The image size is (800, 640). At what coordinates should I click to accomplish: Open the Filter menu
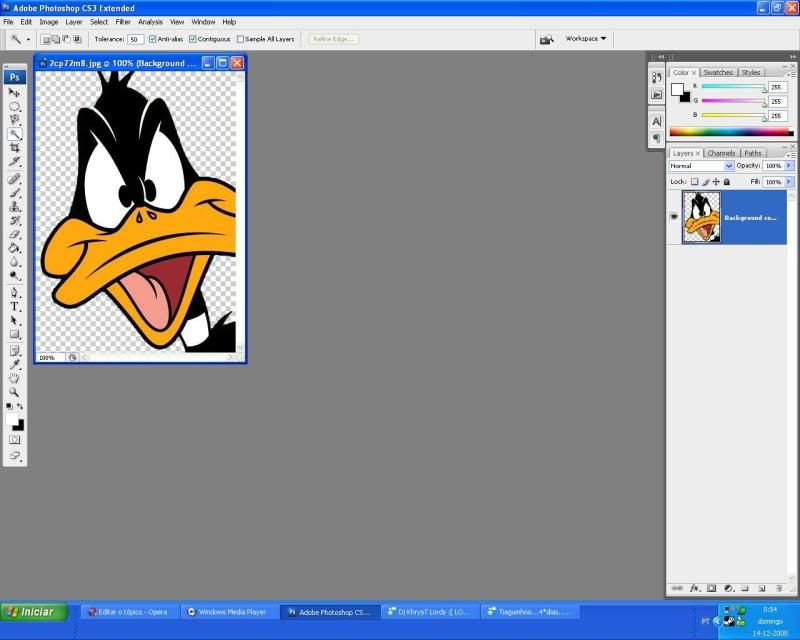click(122, 22)
